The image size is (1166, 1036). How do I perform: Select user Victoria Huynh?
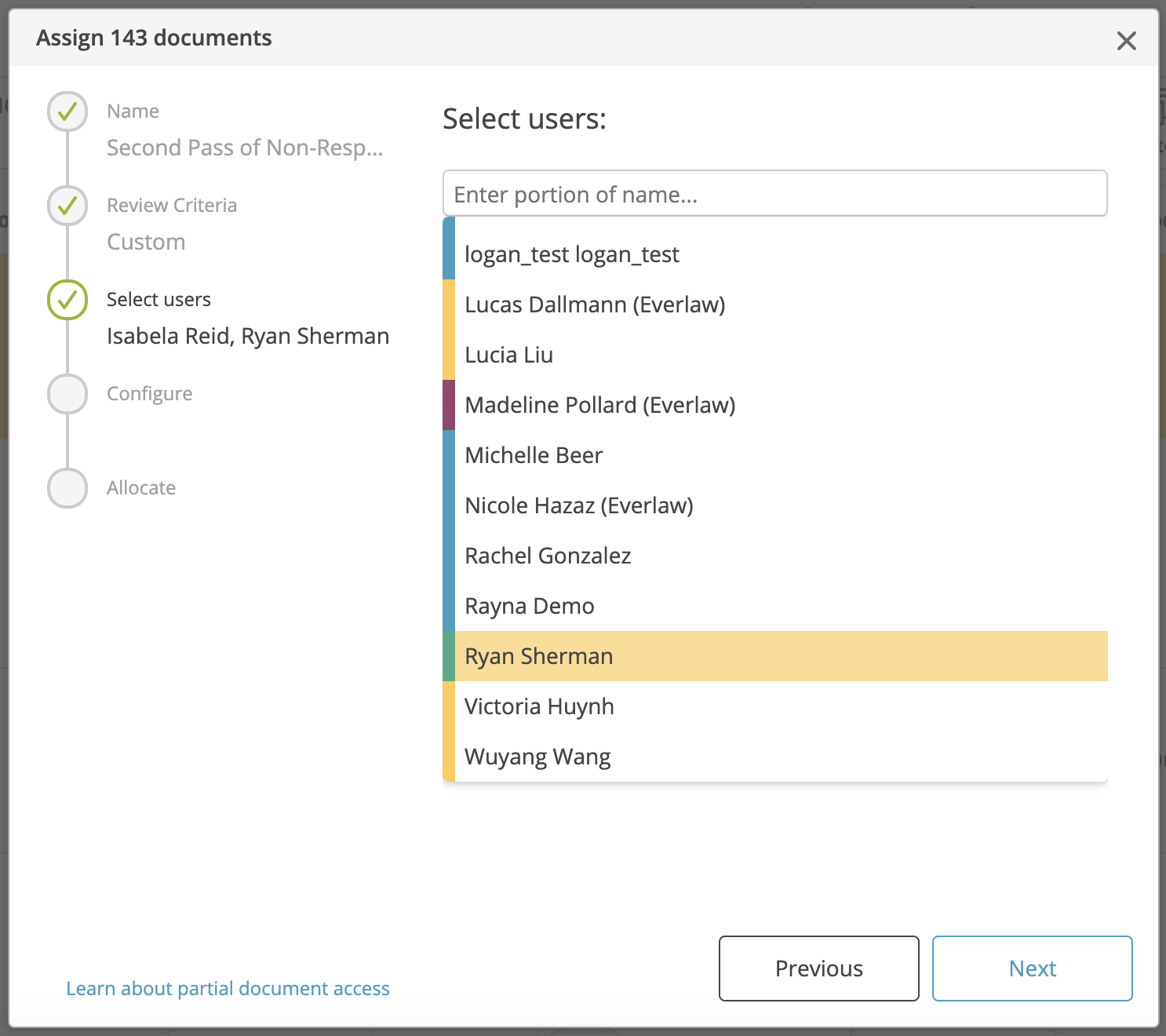775,706
